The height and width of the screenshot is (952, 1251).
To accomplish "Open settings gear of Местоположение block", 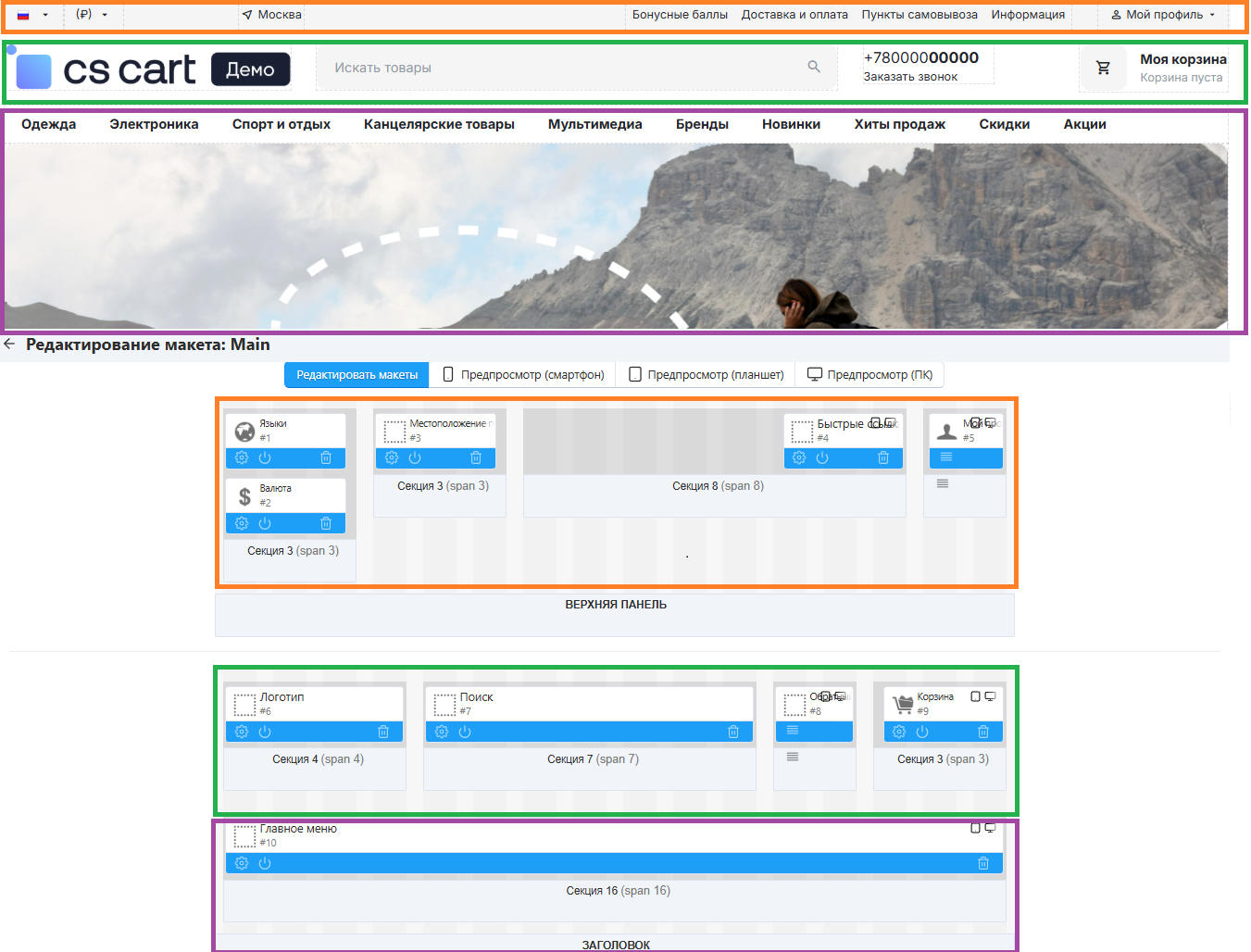I will tap(392, 458).
